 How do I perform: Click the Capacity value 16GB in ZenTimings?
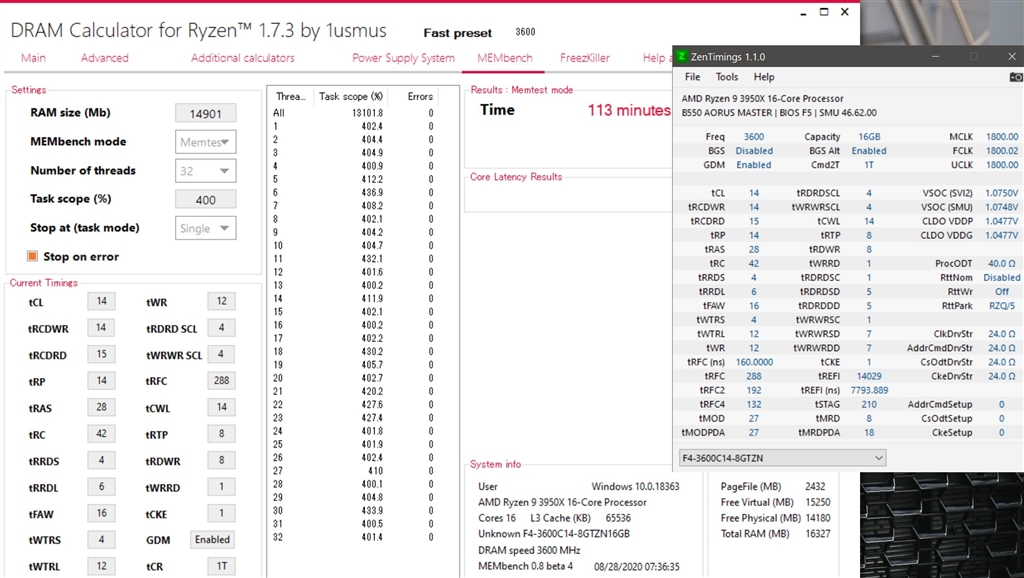tap(869, 136)
